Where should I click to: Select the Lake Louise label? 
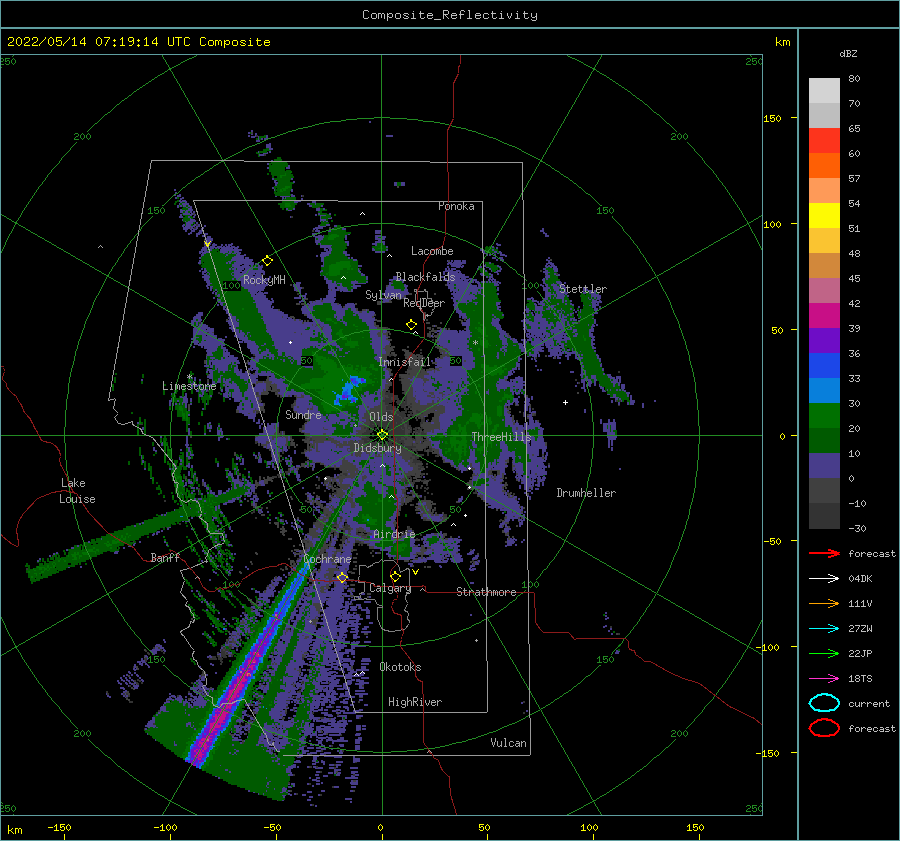[77, 491]
